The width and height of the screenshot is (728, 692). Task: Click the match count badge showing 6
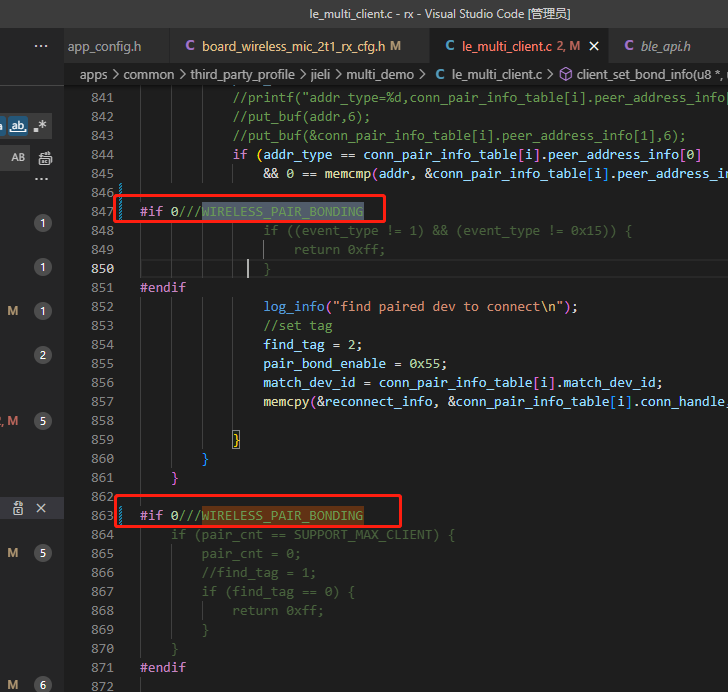tap(43, 685)
